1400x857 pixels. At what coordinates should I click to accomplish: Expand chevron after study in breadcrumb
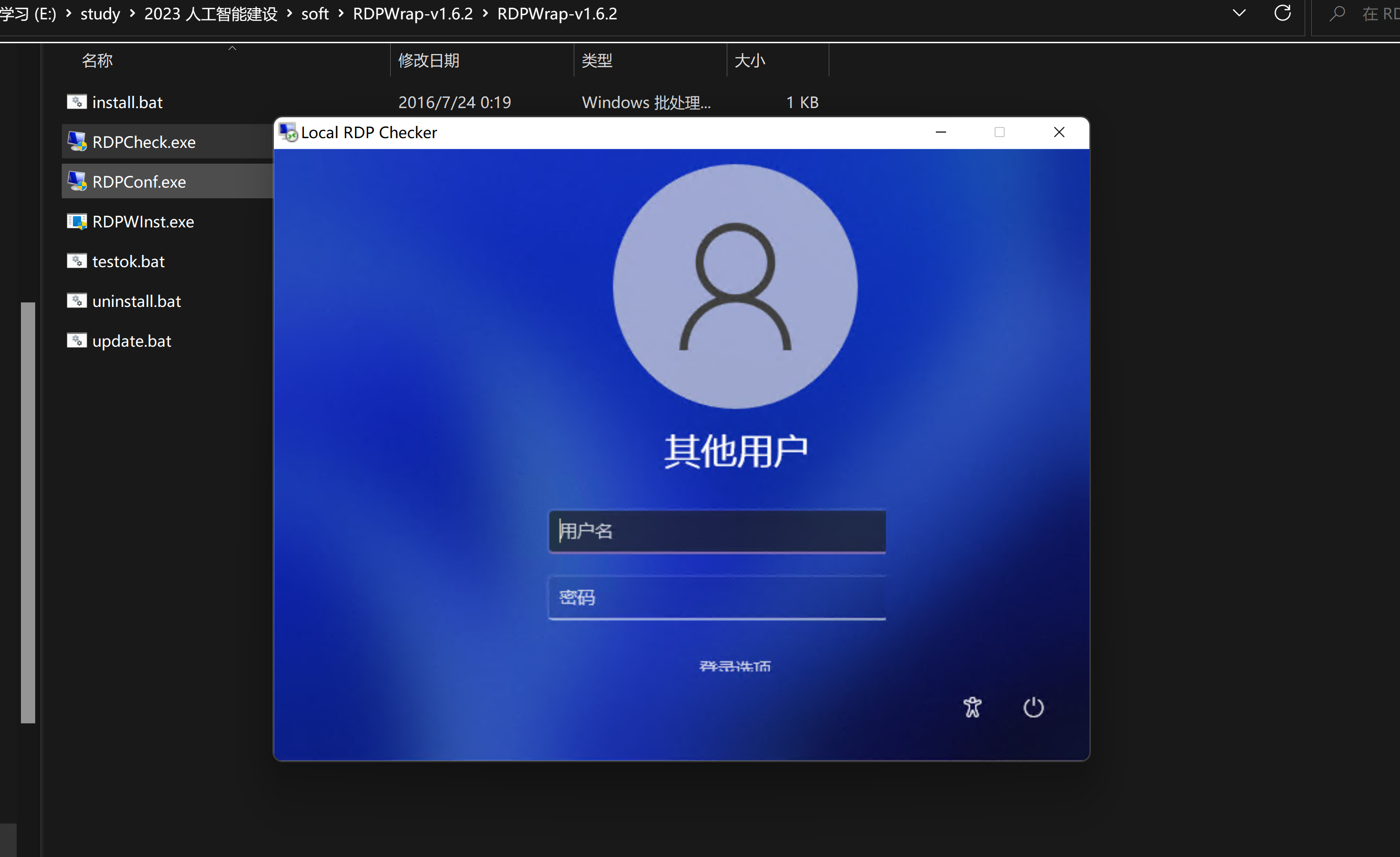pyautogui.click(x=133, y=13)
